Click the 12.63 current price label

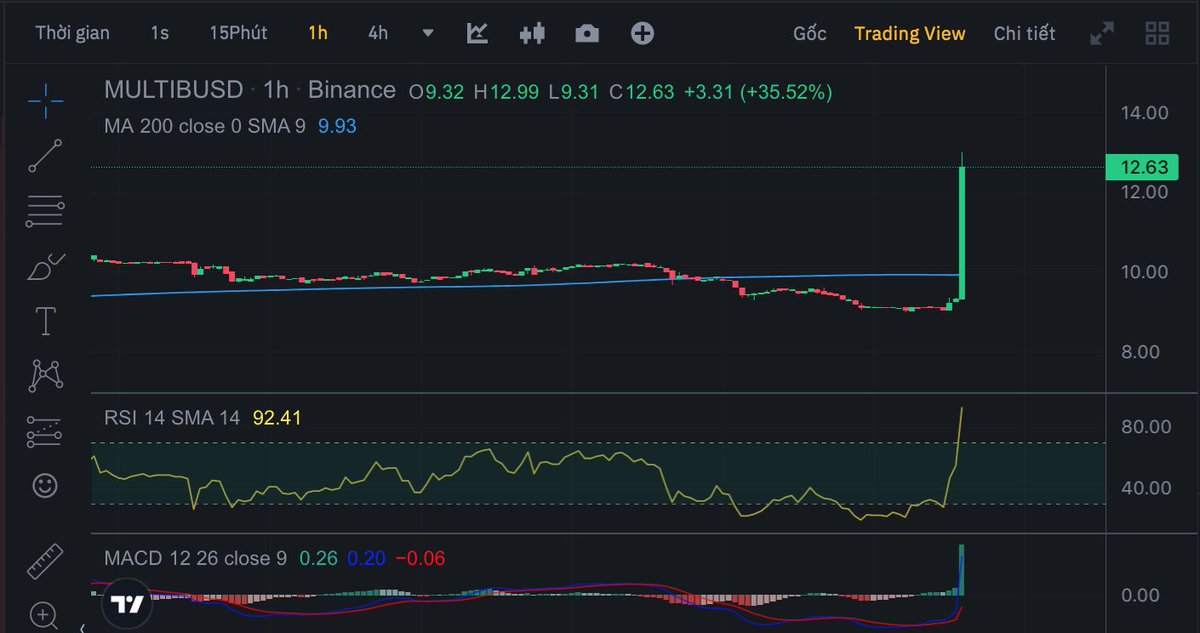coord(1141,168)
